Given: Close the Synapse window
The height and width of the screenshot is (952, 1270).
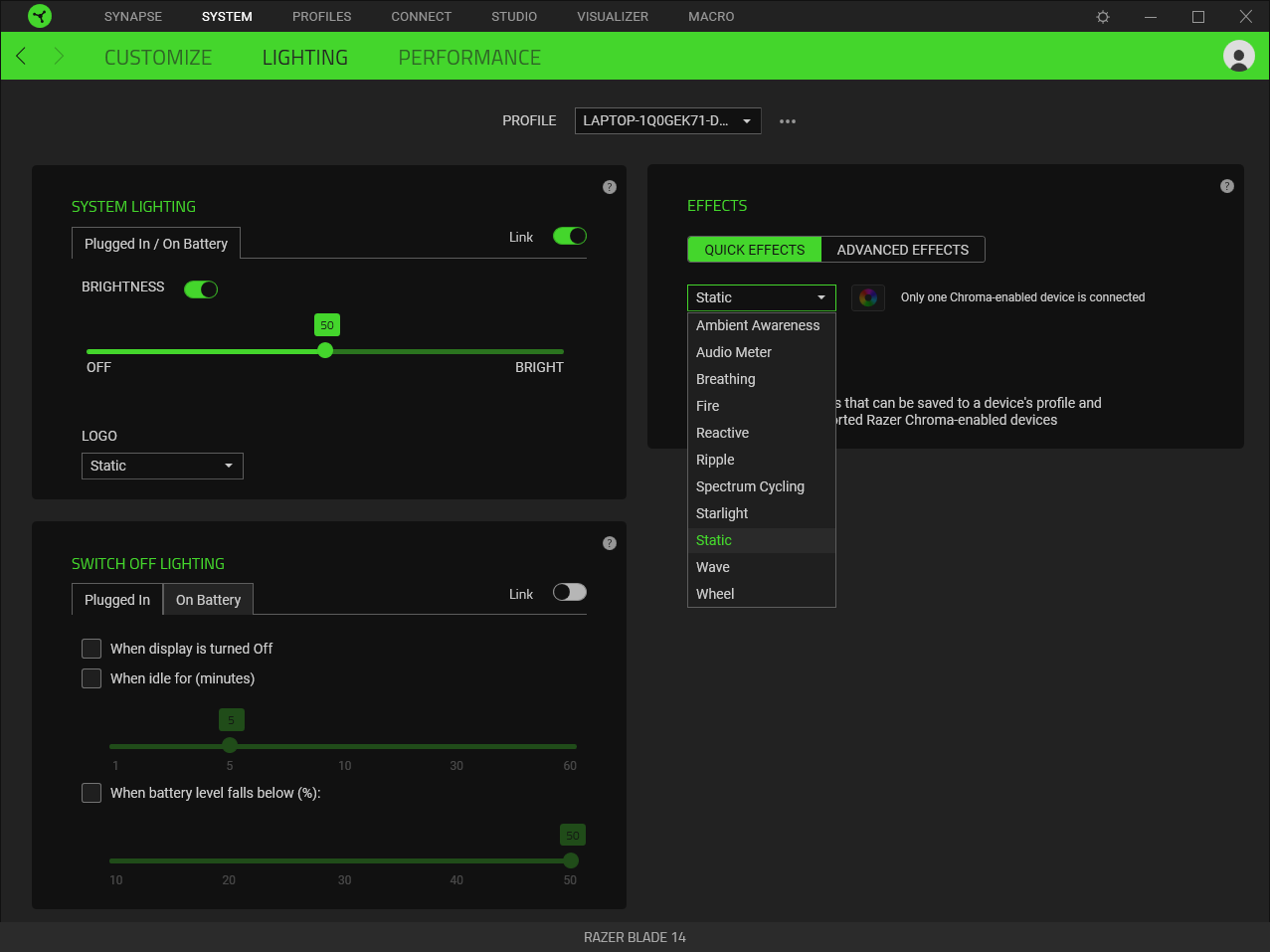Looking at the screenshot, I should [1246, 17].
